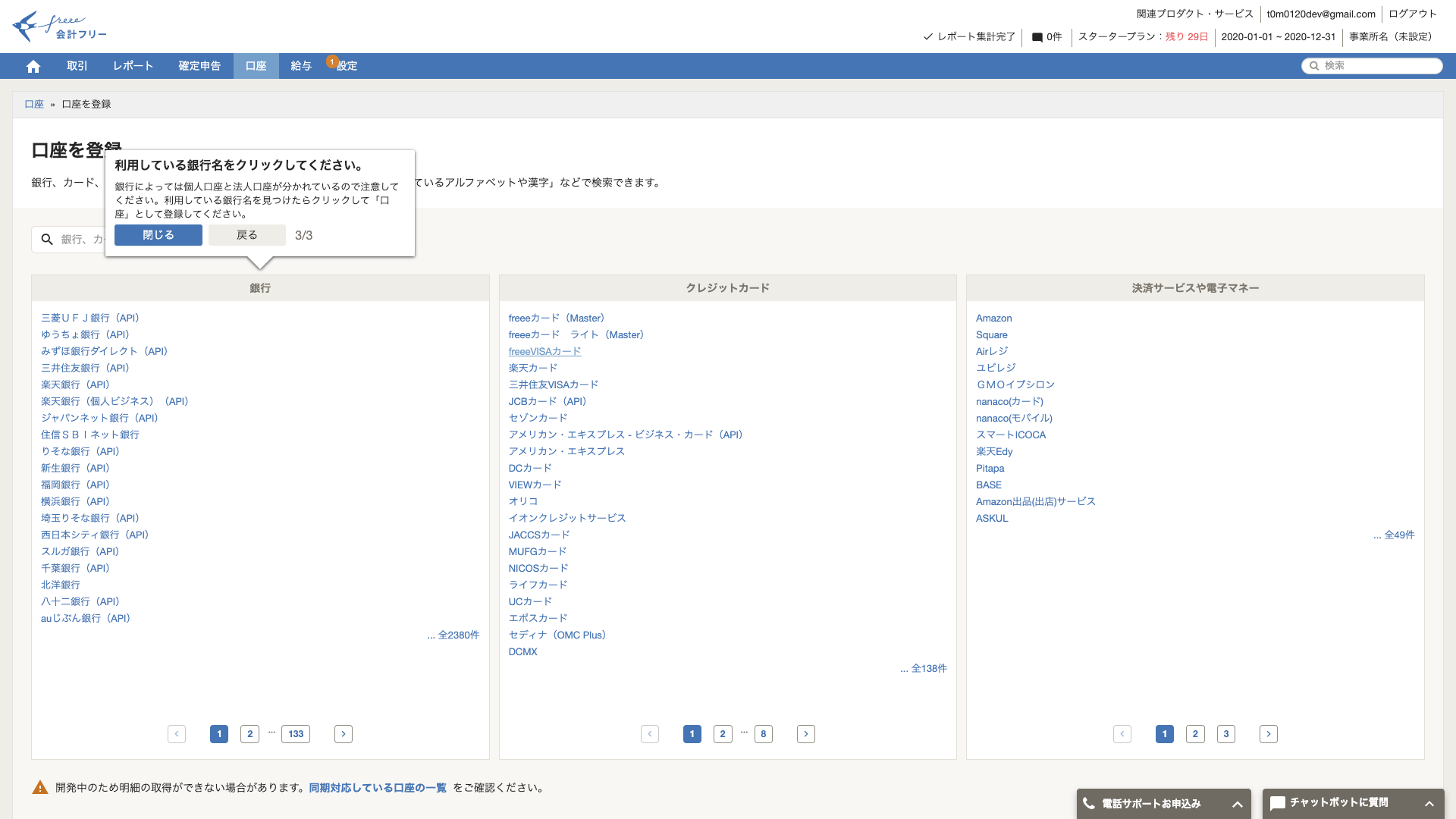Select auじぶん銀行（API）
The height and width of the screenshot is (819, 1456).
(86, 618)
